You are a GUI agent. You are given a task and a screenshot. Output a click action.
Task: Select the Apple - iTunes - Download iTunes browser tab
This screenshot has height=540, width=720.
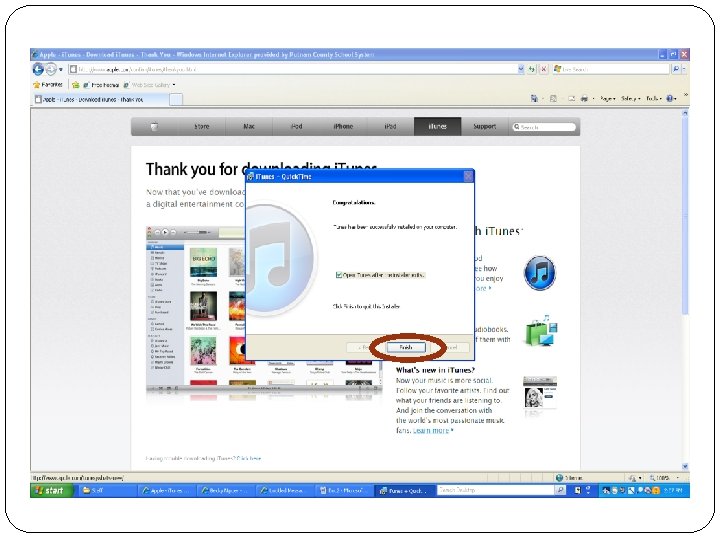(101, 99)
